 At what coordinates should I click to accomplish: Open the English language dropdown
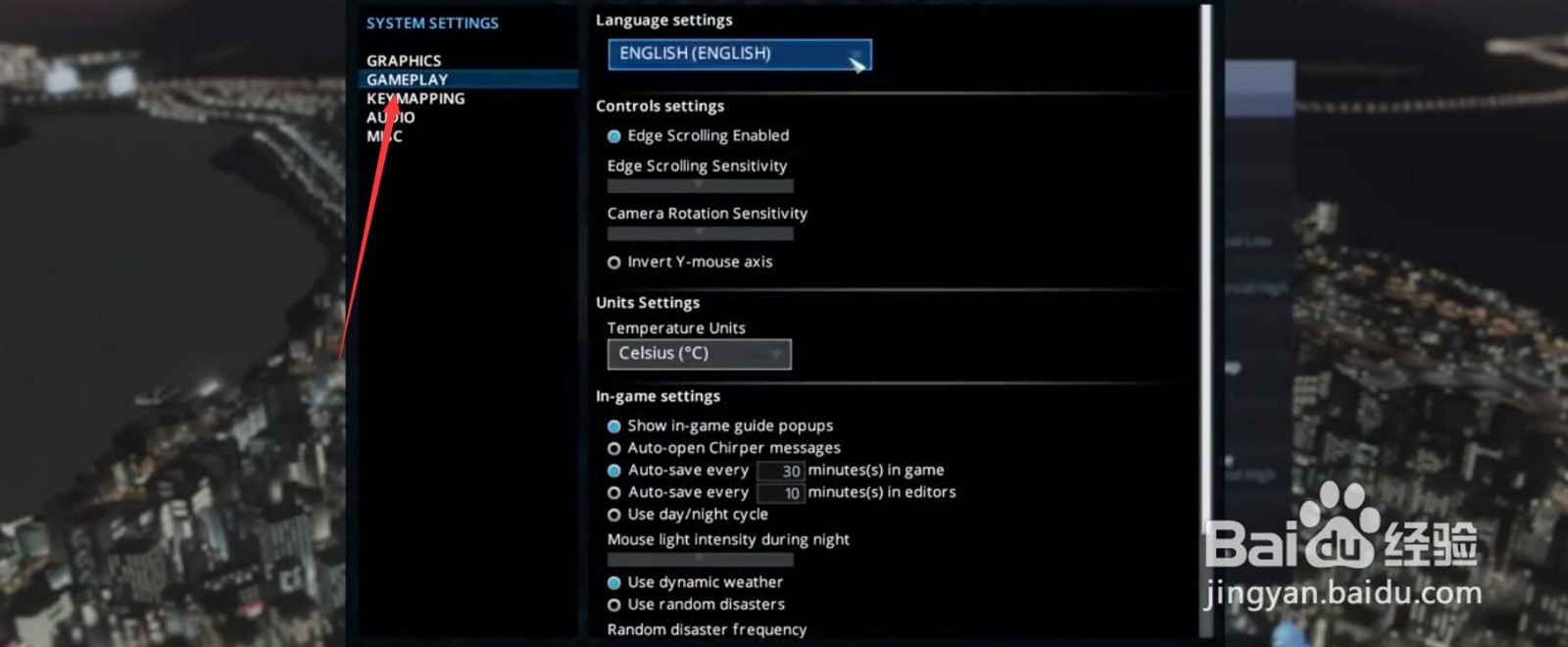point(739,54)
